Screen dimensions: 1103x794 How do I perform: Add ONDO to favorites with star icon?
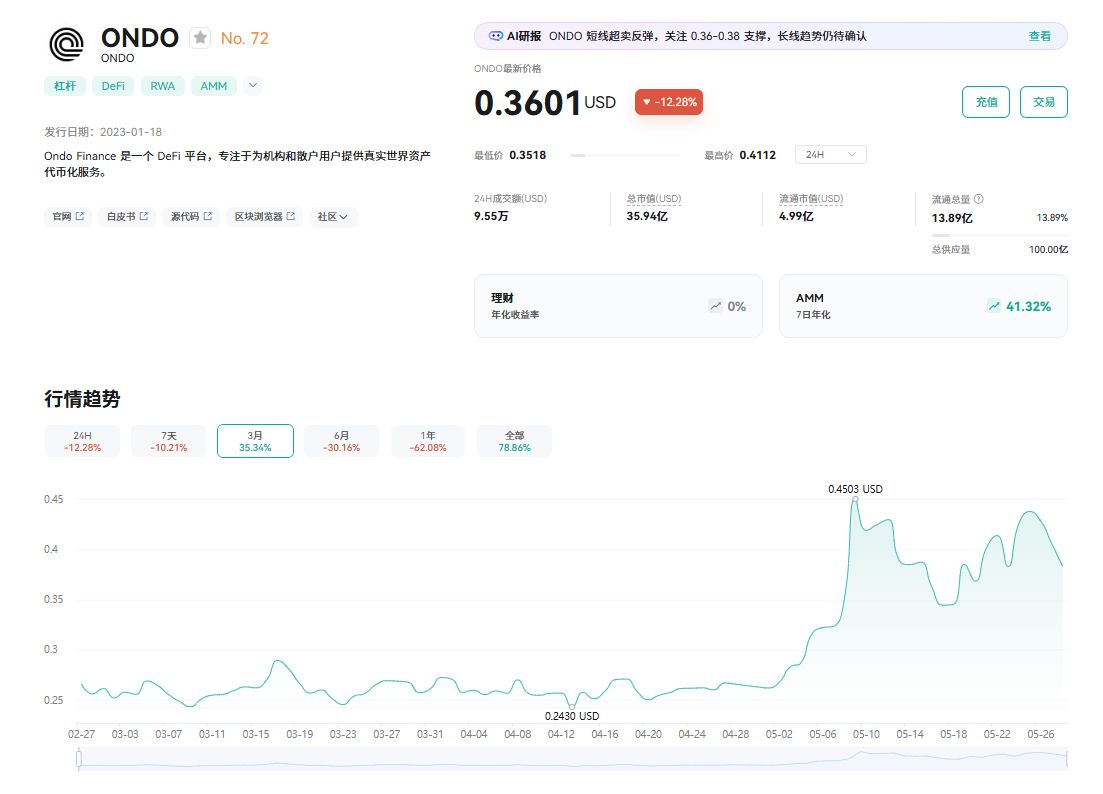click(200, 37)
